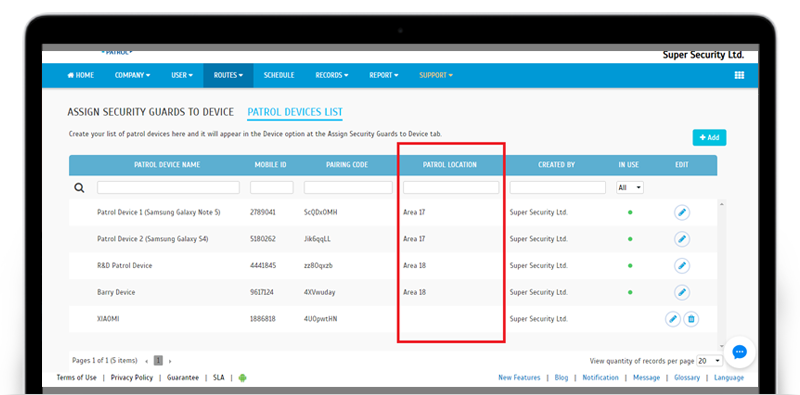Expand the REPORT menu

(384, 75)
